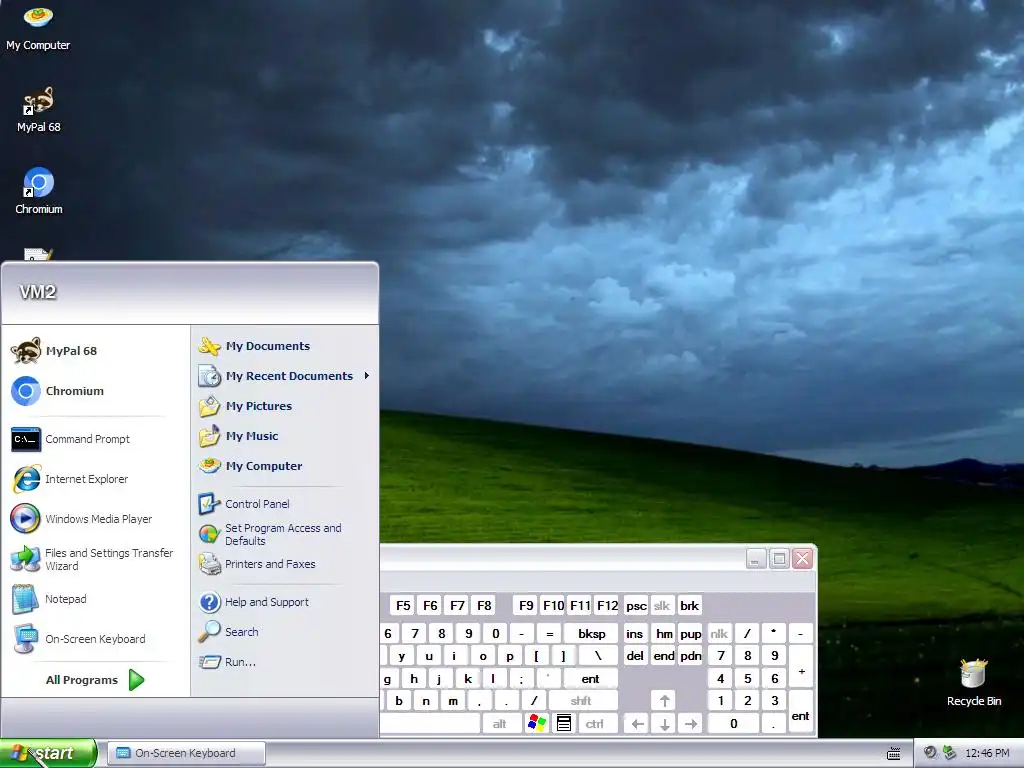
Task: Select On-Screen Keyboard taskbar button
Action: click(186, 753)
